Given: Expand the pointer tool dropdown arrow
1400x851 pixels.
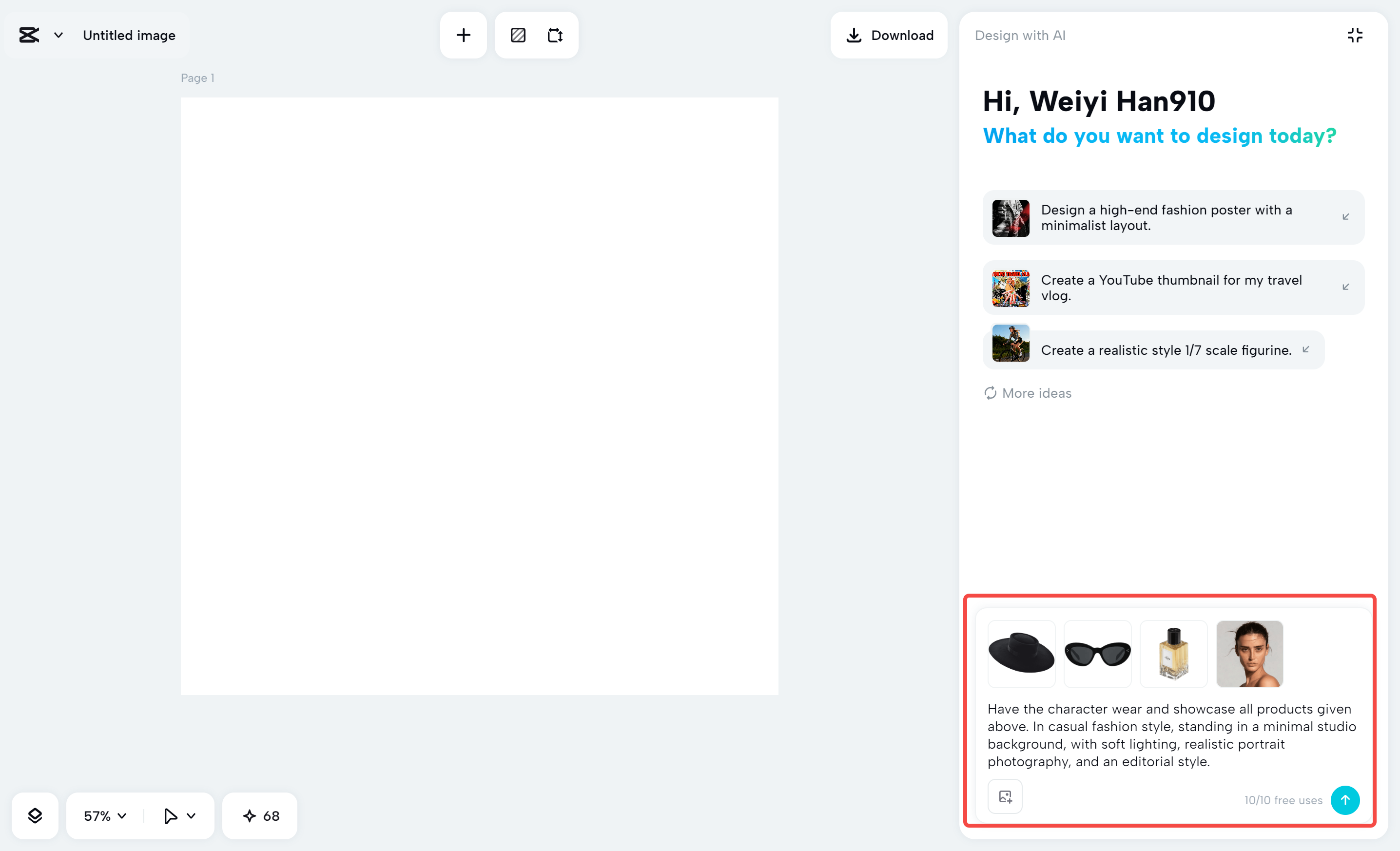Looking at the screenshot, I should click(192, 816).
